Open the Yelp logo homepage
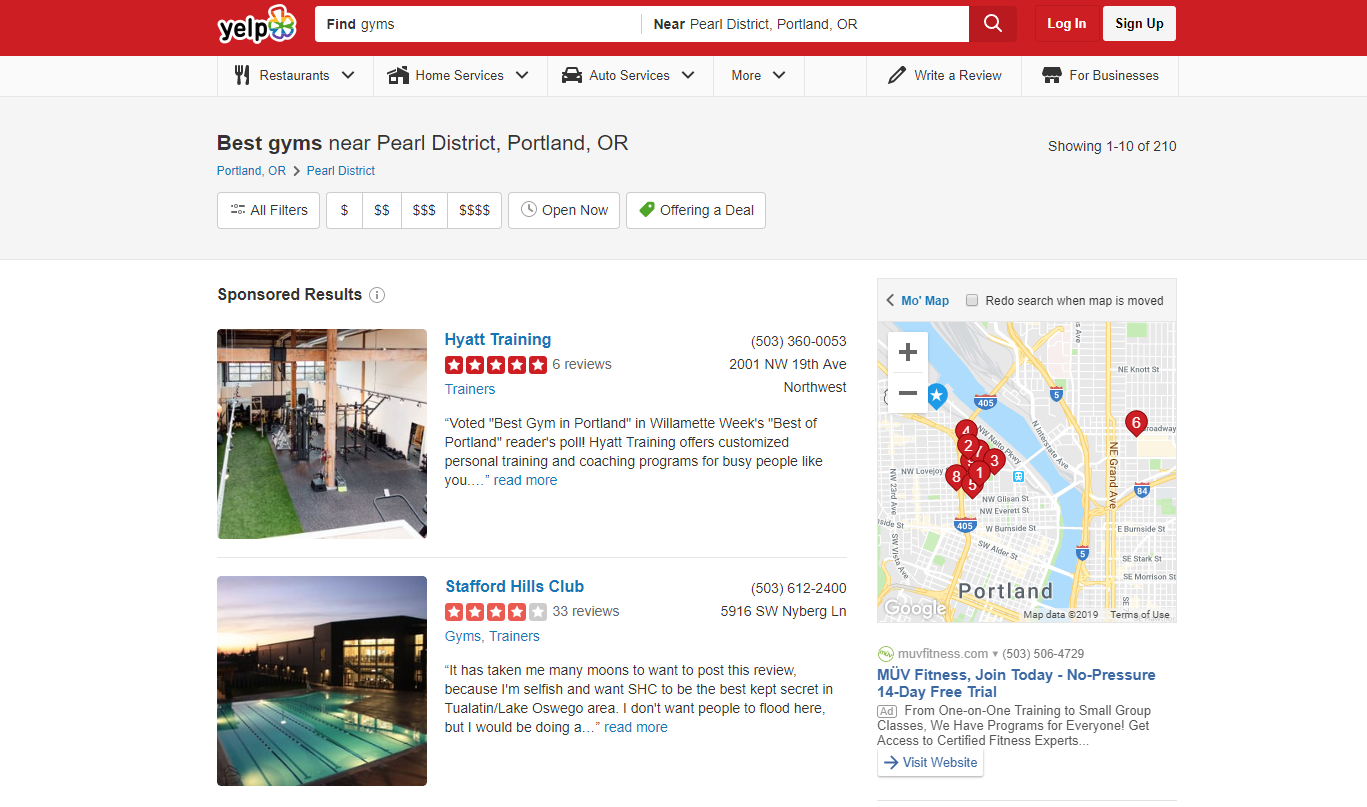Viewport: 1367px width, 807px height. point(257,25)
